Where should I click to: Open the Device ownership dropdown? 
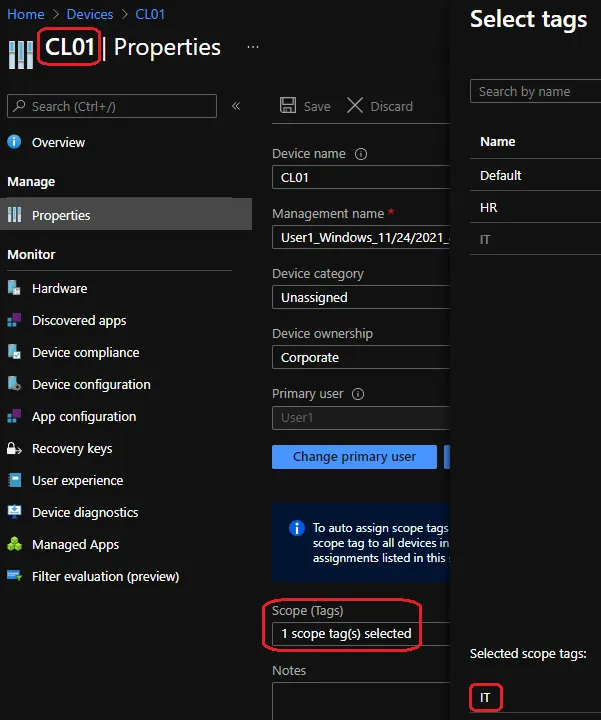[x=360, y=357]
